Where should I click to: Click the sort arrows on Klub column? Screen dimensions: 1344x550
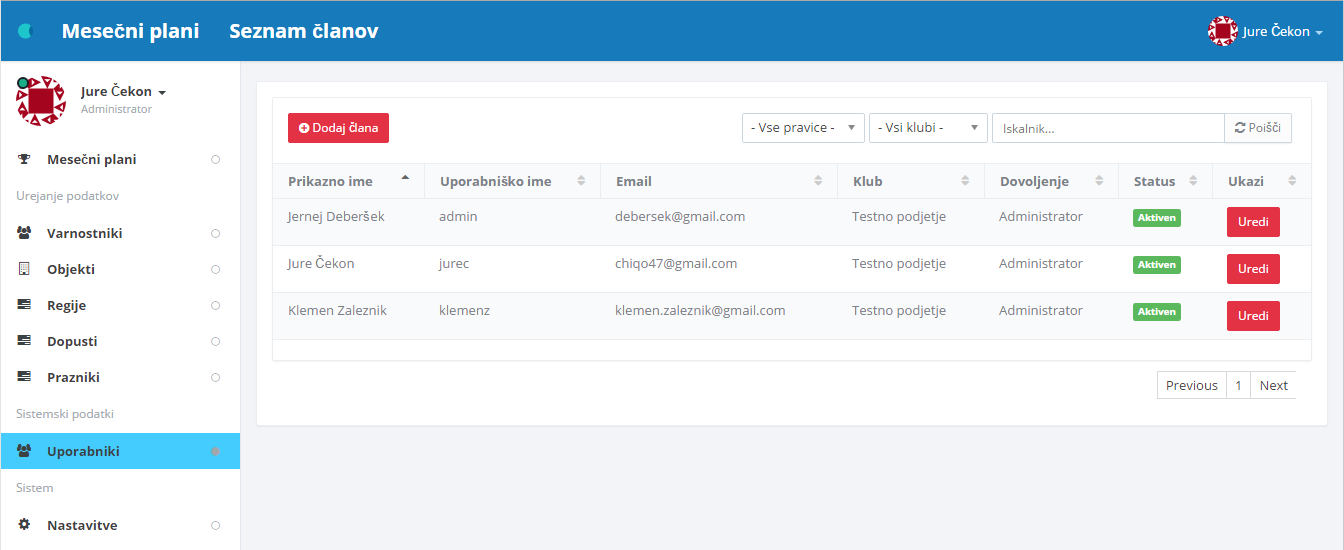coord(965,181)
